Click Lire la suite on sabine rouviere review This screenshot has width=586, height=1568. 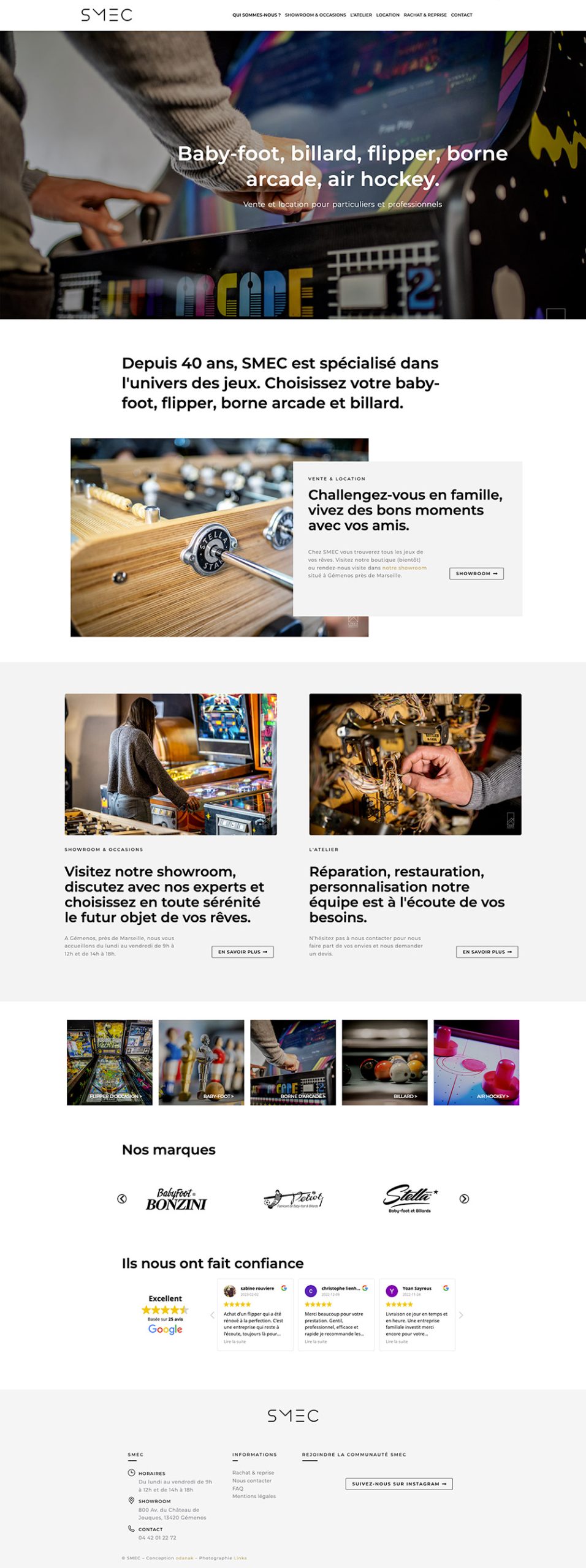(235, 1341)
